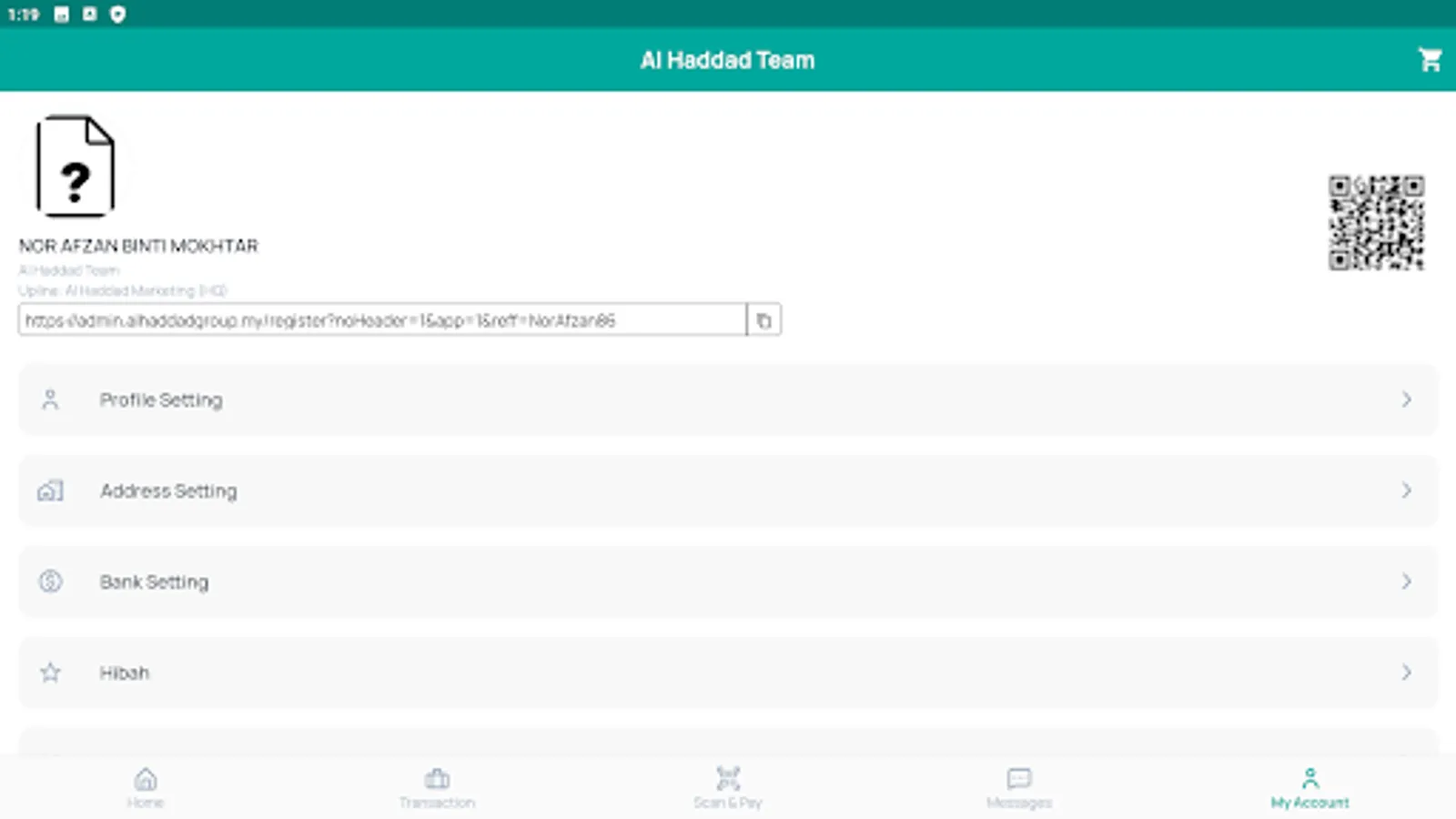Tap the second square status bar icon
The image size is (1456, 819).
(89, 15)
